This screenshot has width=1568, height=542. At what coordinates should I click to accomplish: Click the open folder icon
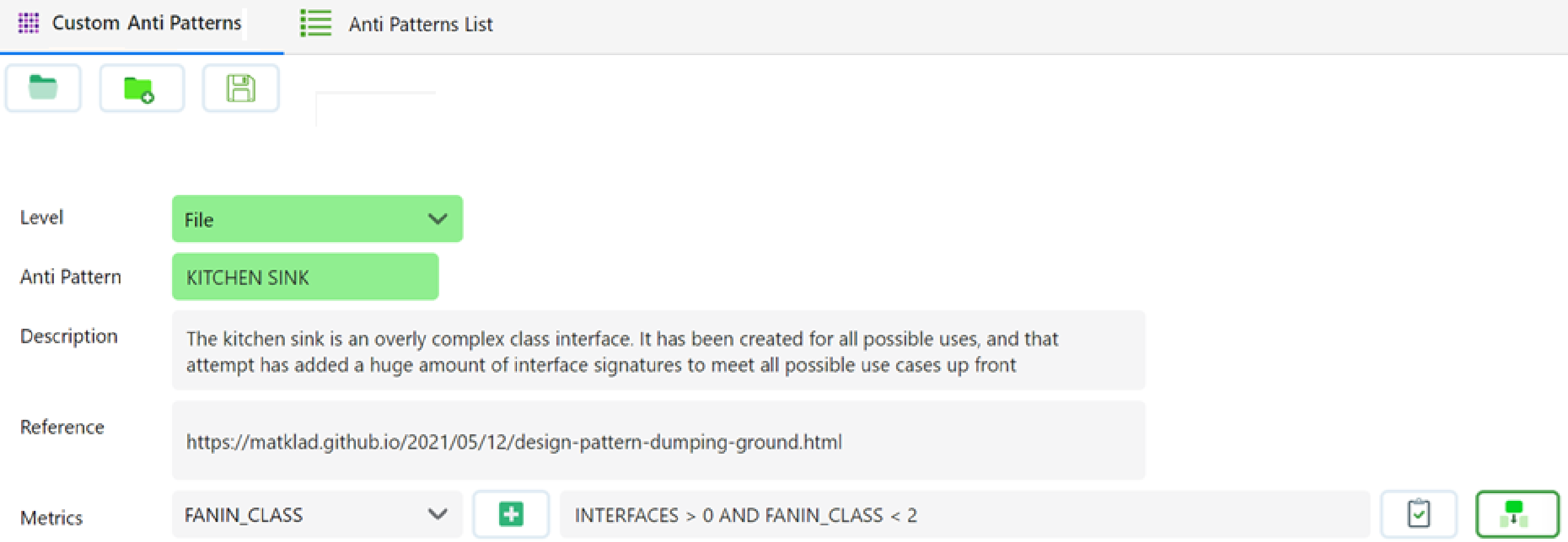(43, 88)
